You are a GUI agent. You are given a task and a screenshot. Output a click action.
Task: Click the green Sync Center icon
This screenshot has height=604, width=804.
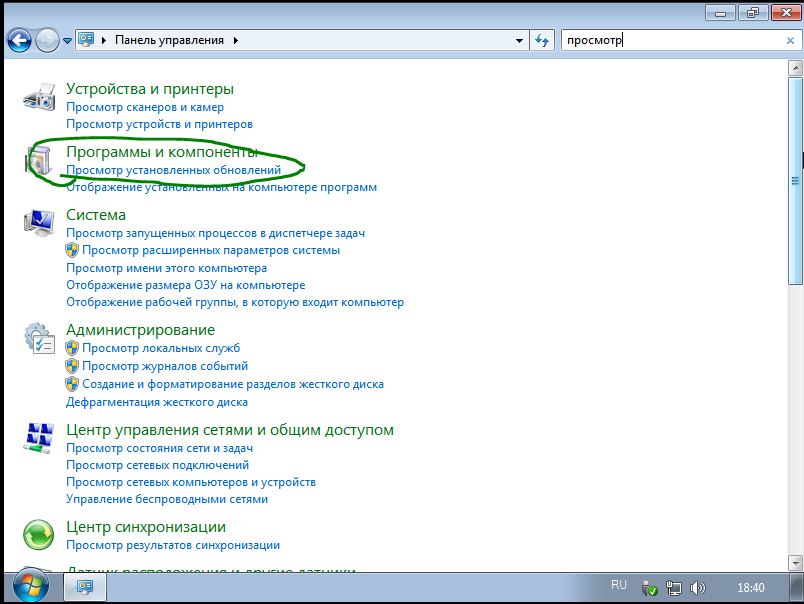39,535
